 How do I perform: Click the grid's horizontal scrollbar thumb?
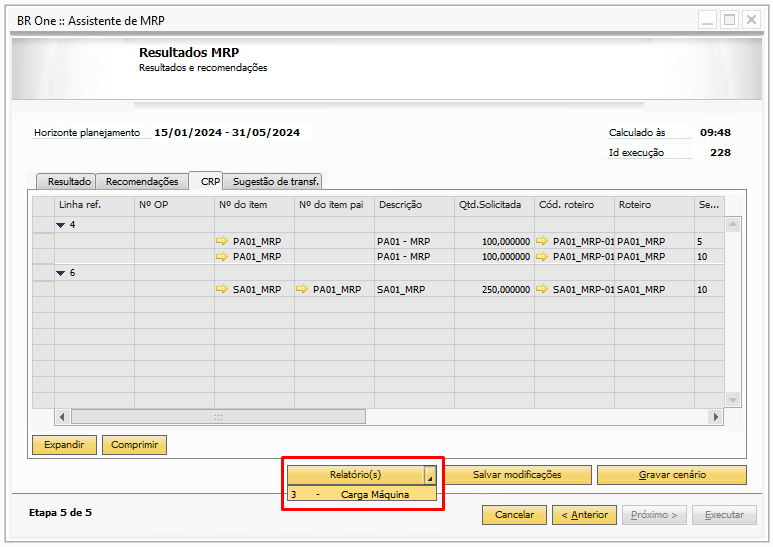(x=218, y=417)
